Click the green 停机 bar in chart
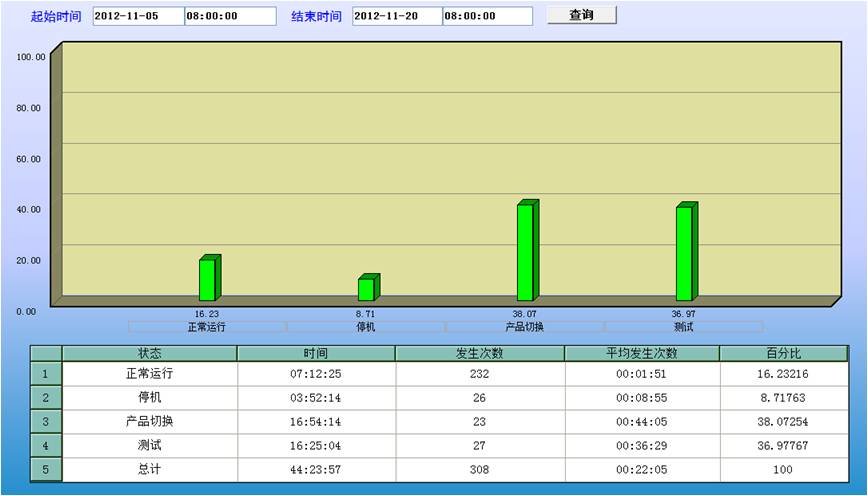 [x=366, y=289]
